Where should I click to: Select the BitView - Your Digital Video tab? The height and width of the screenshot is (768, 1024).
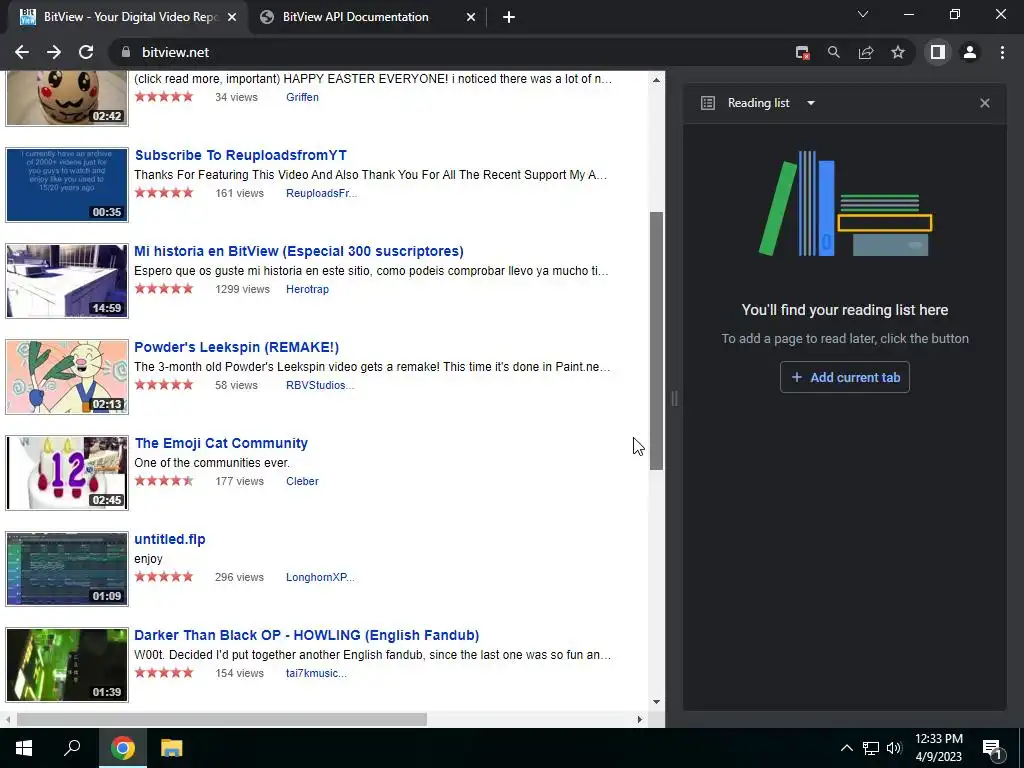[127, 17]
